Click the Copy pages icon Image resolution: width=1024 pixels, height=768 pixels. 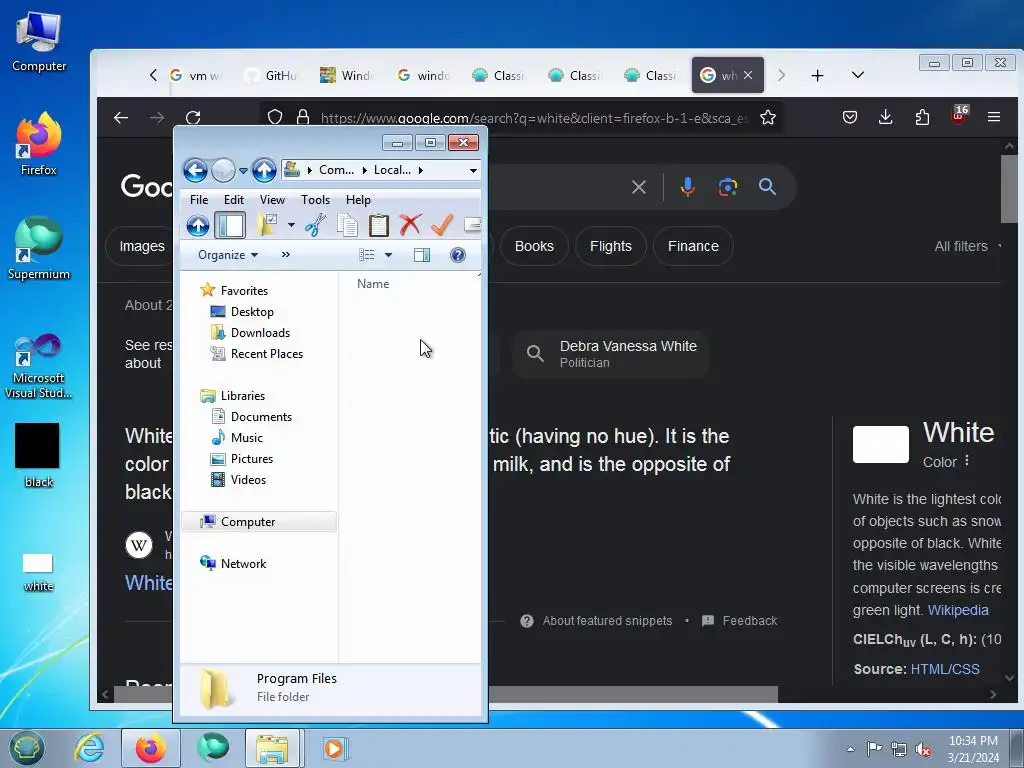[x=347, y=225]
